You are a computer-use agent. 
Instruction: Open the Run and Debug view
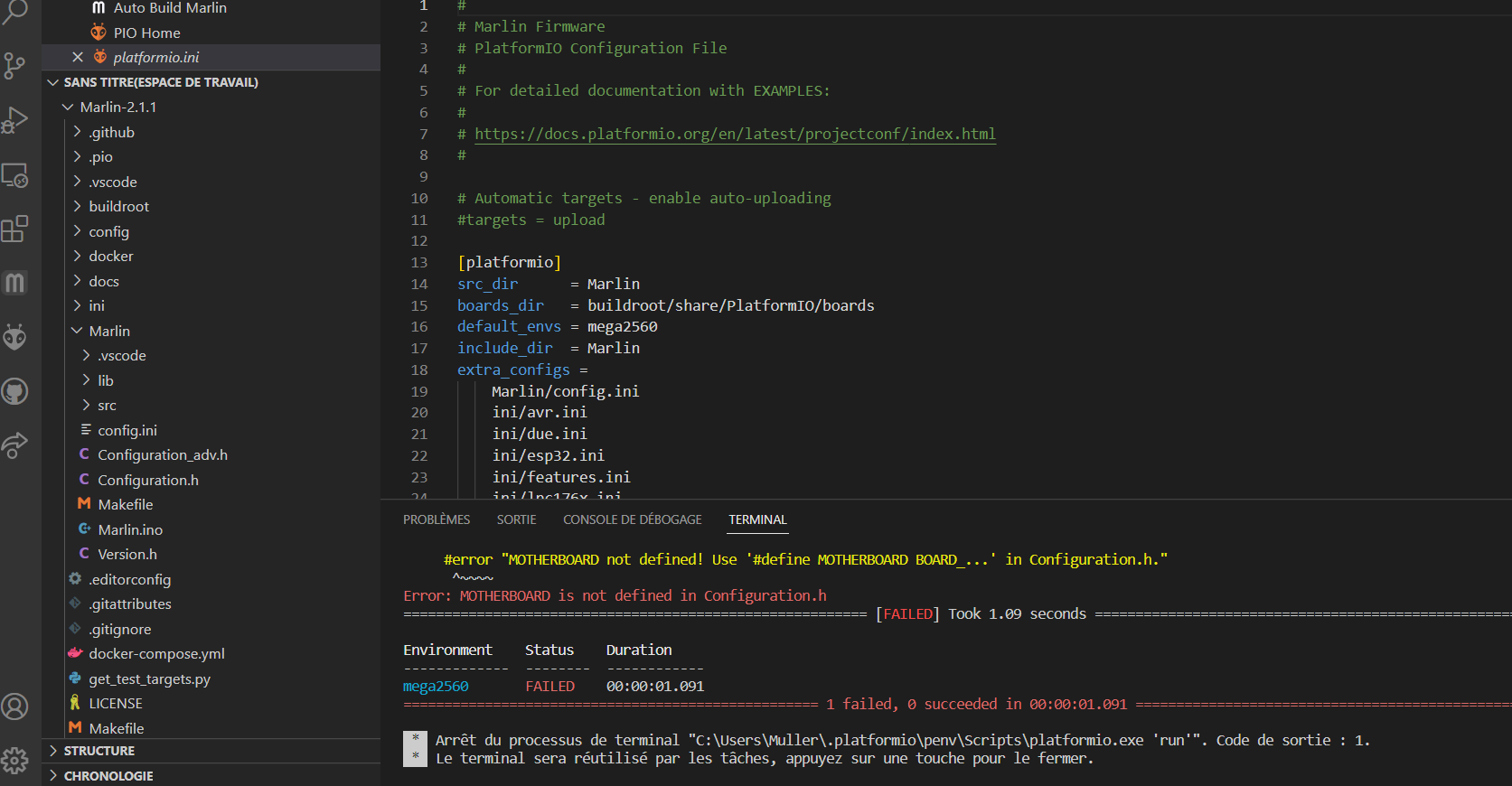(14, 120)
